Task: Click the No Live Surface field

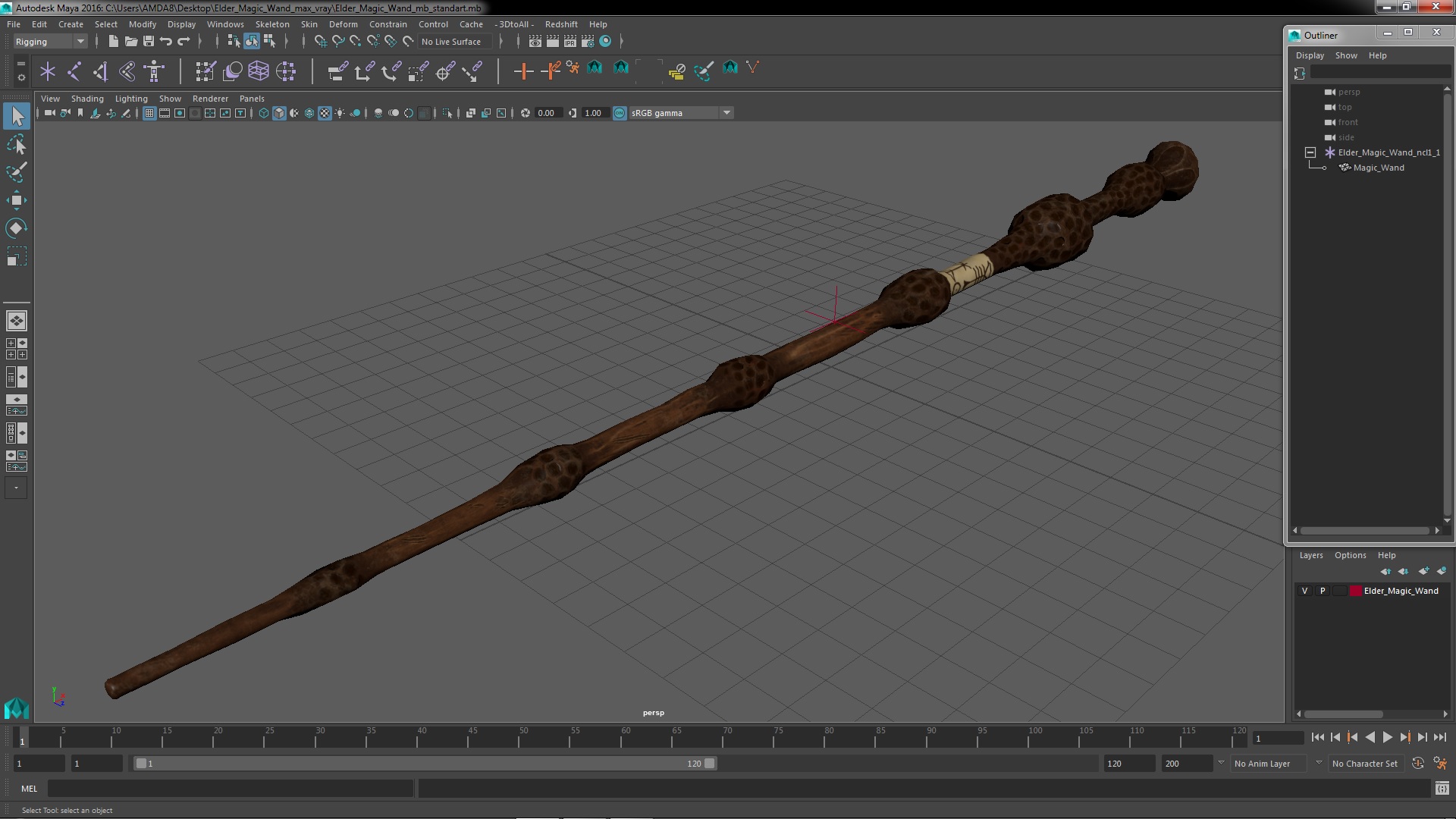Action: point(455,42)
